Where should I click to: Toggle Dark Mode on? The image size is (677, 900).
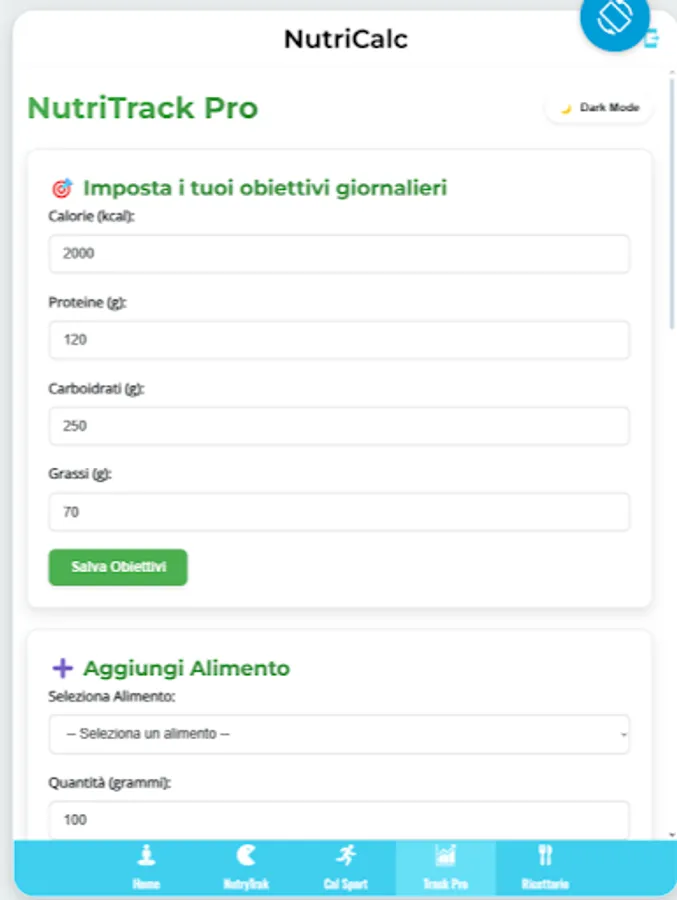pos(597,106)
